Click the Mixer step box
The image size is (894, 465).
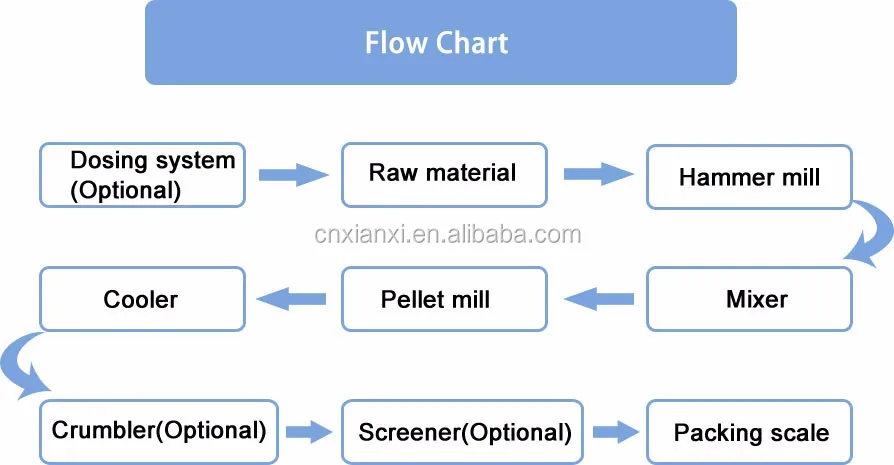(748, 299)
